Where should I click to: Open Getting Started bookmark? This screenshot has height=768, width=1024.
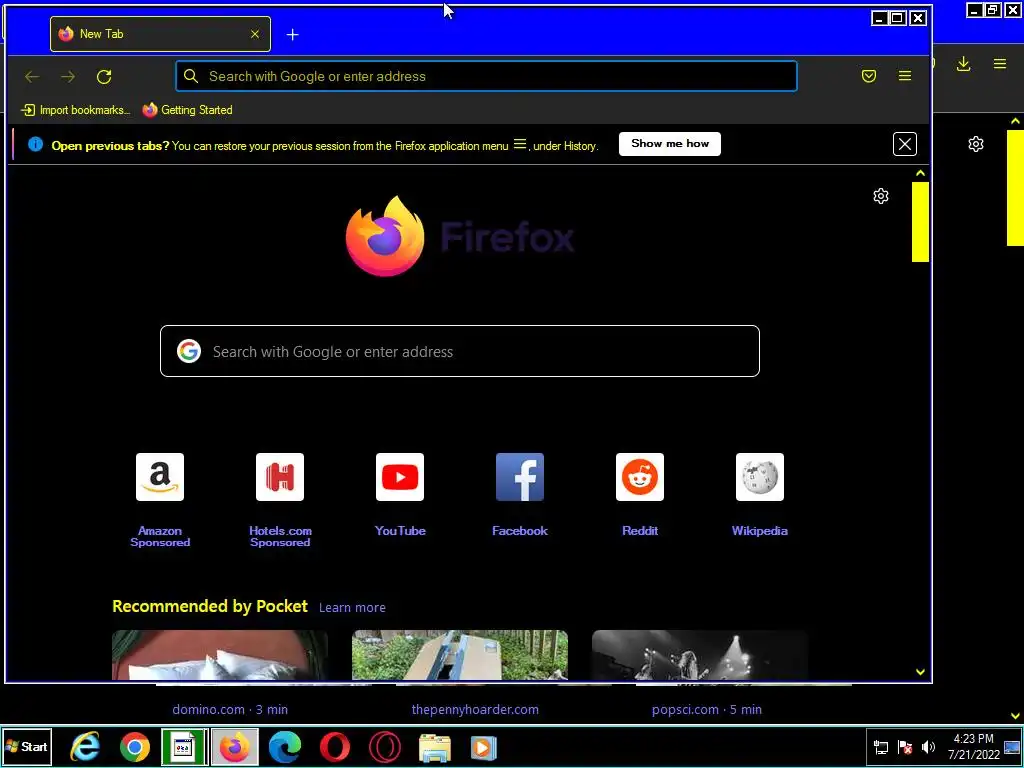click(x=187, y=110)
